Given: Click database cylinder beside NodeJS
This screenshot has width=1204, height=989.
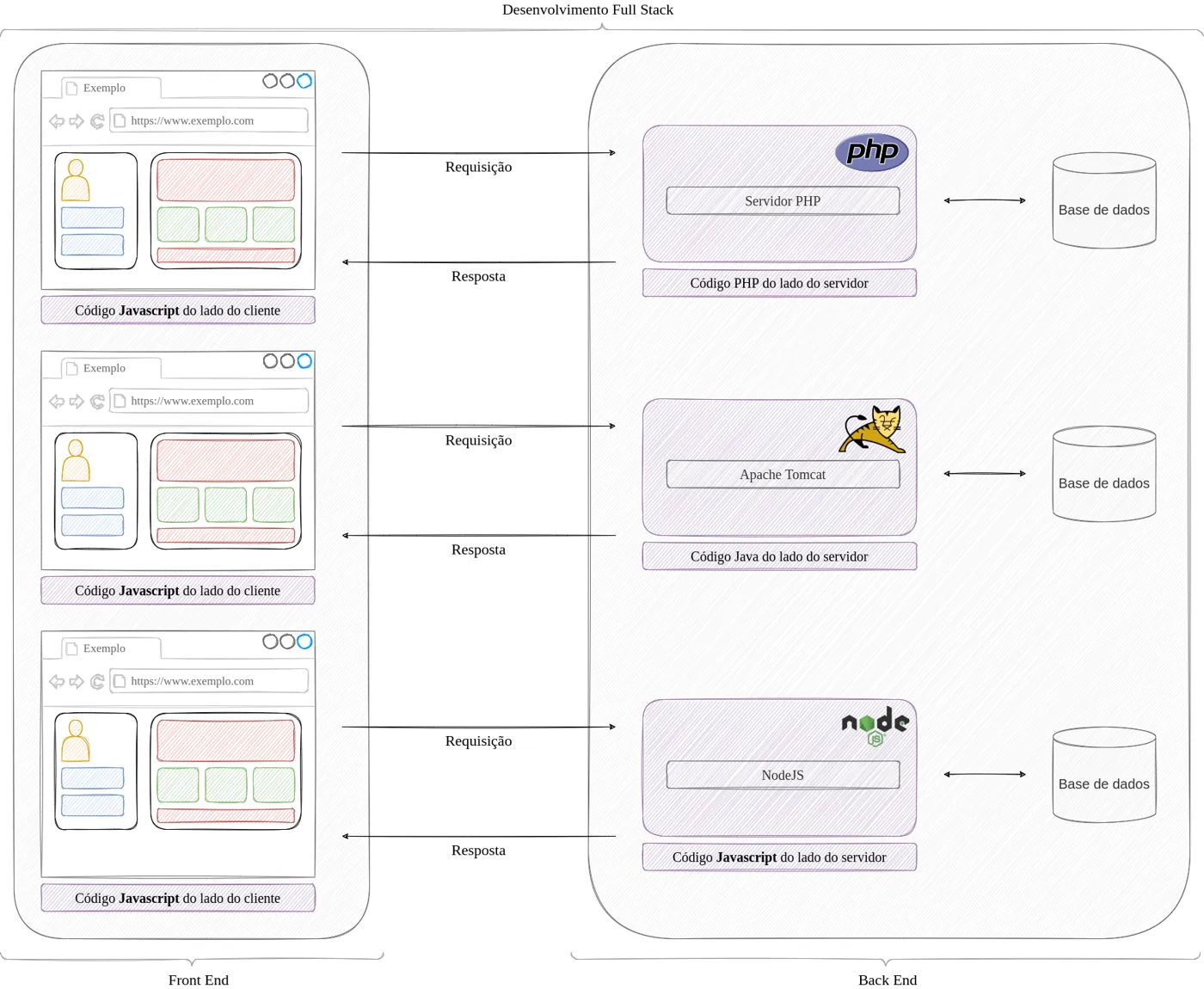Looking at the screenshot, I should point(1104,775).
